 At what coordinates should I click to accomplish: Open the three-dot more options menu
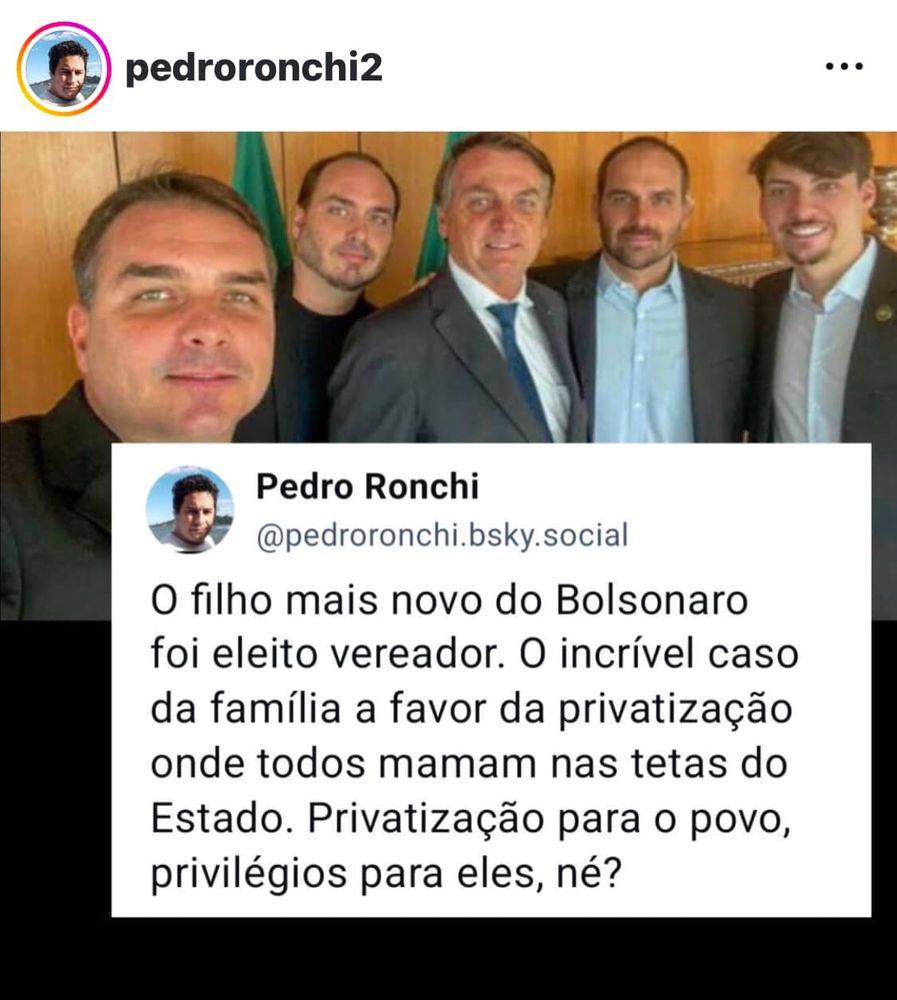(x=843, y=66)
